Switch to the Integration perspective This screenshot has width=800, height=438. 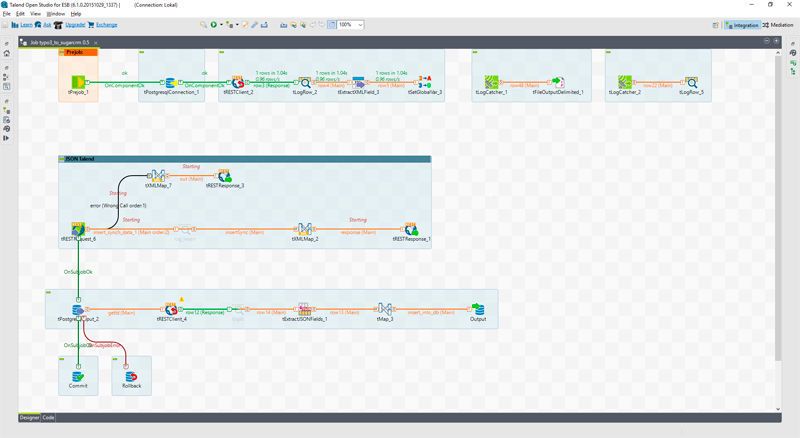(742, 25)
